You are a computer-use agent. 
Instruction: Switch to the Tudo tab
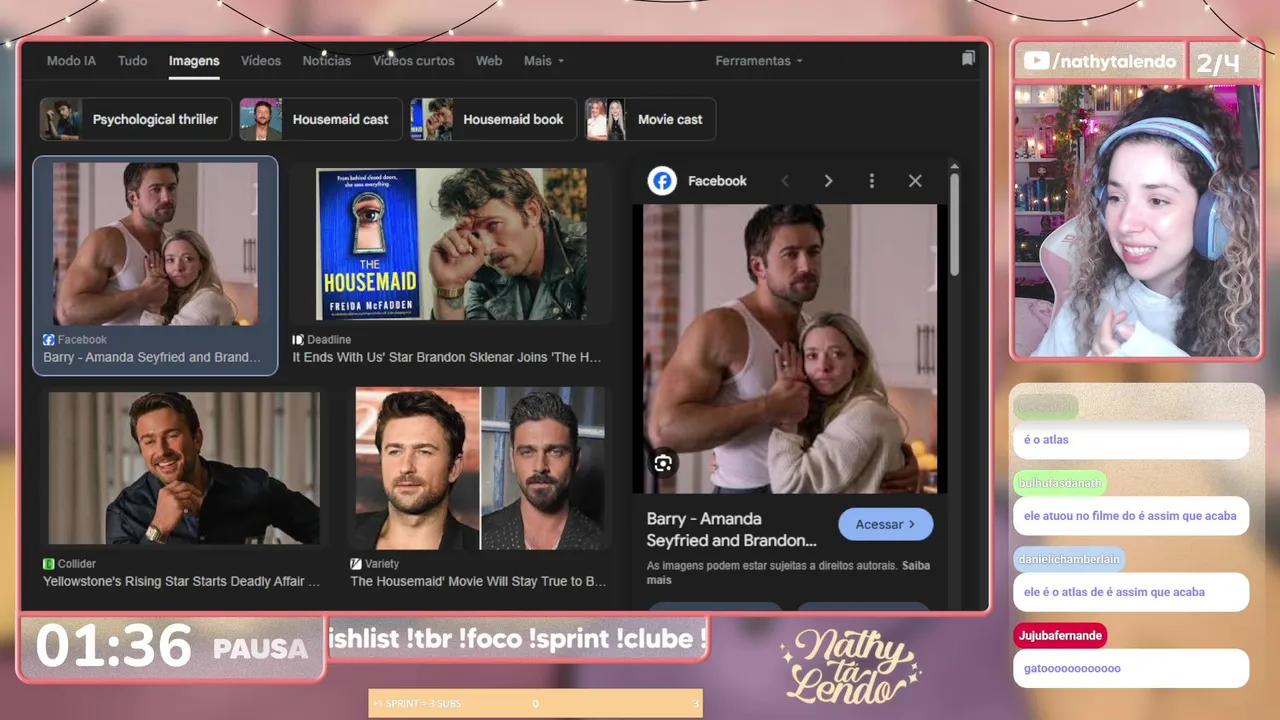(x=132, y=61)
